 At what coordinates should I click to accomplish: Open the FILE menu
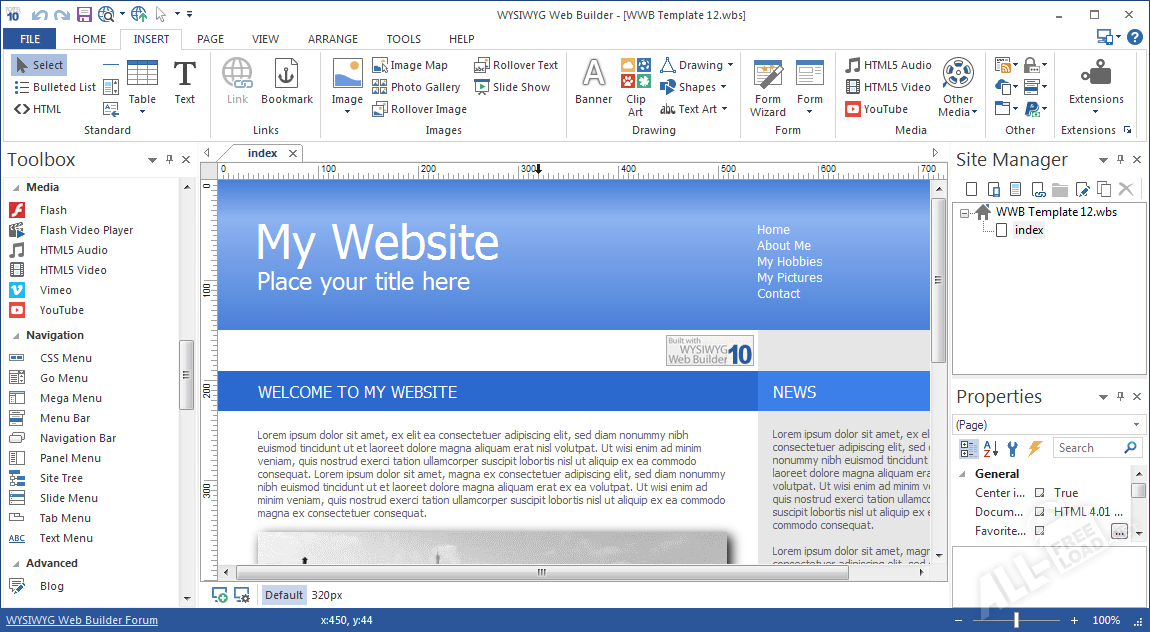pos(30,39)
